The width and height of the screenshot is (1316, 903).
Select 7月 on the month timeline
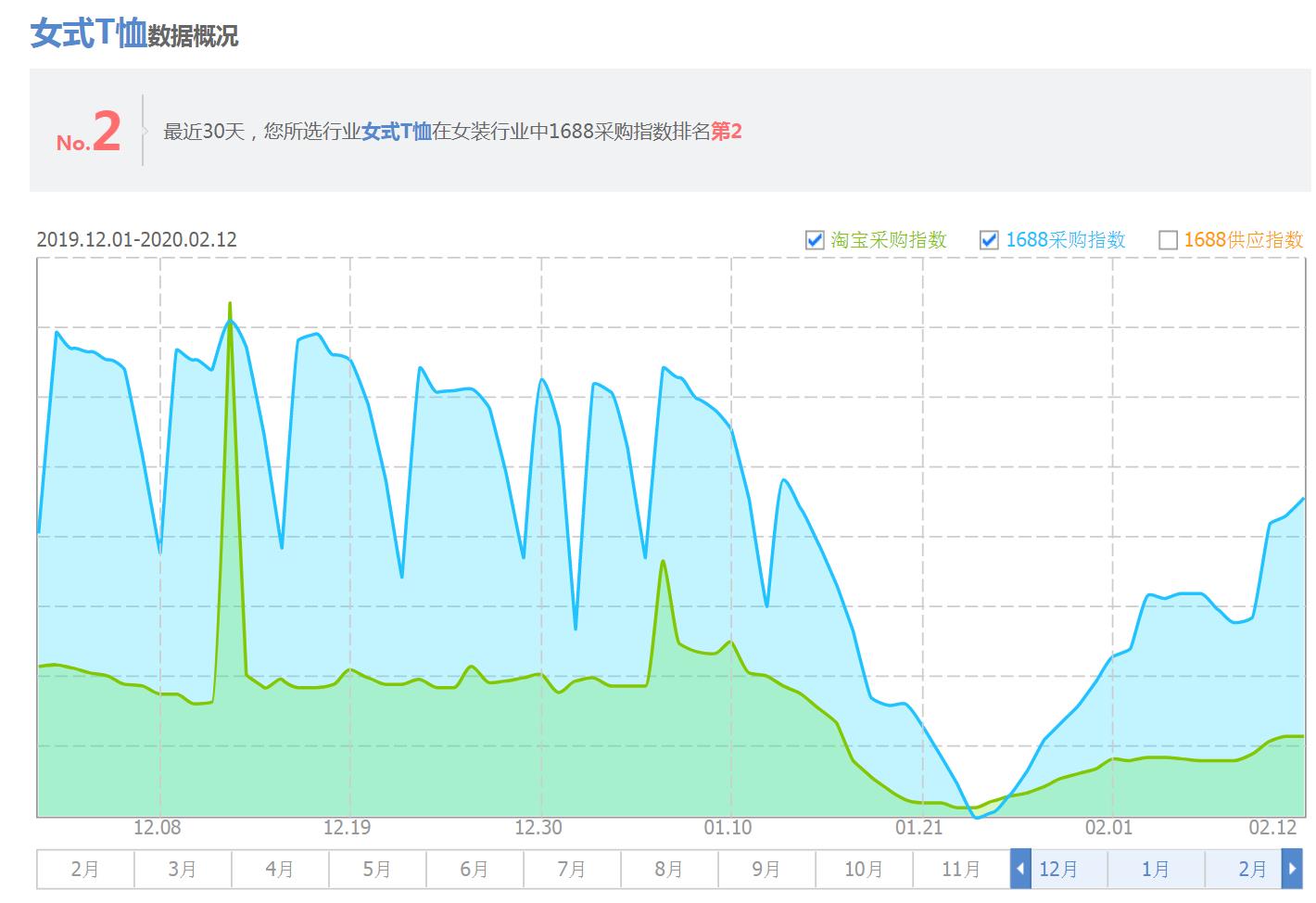point(572,870)
